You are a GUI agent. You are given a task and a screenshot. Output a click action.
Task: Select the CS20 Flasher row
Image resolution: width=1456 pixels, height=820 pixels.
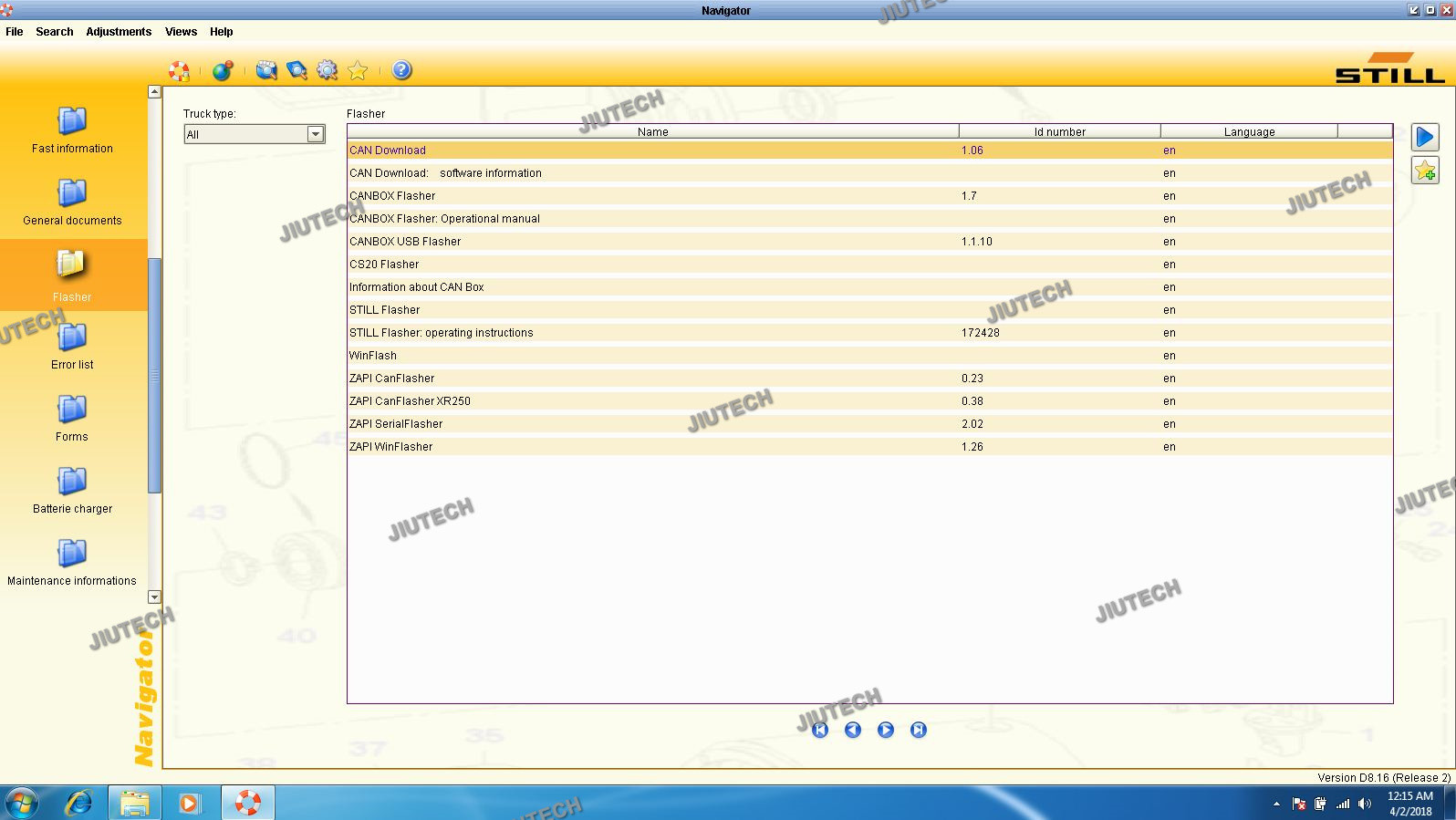coord(869,265)
